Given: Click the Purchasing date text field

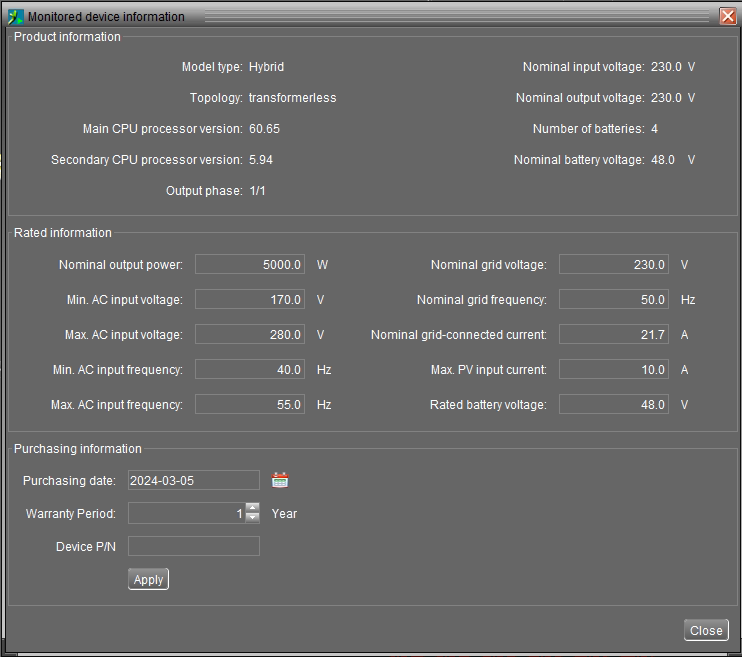Looking at the screenshot, I should coord(193,480).
